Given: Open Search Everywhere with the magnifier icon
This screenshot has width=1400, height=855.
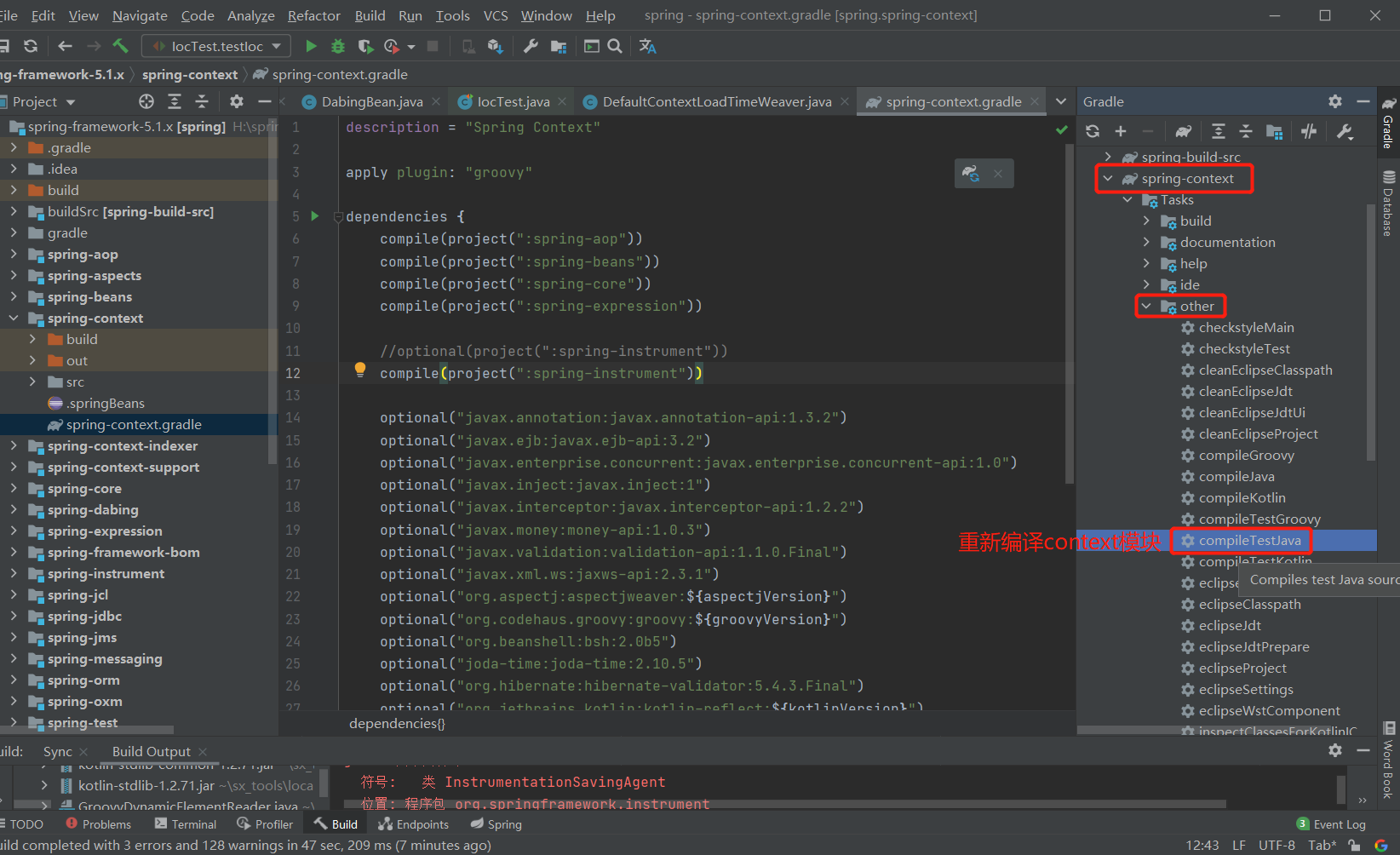Looking at the screenshot, I should (615, 46).
